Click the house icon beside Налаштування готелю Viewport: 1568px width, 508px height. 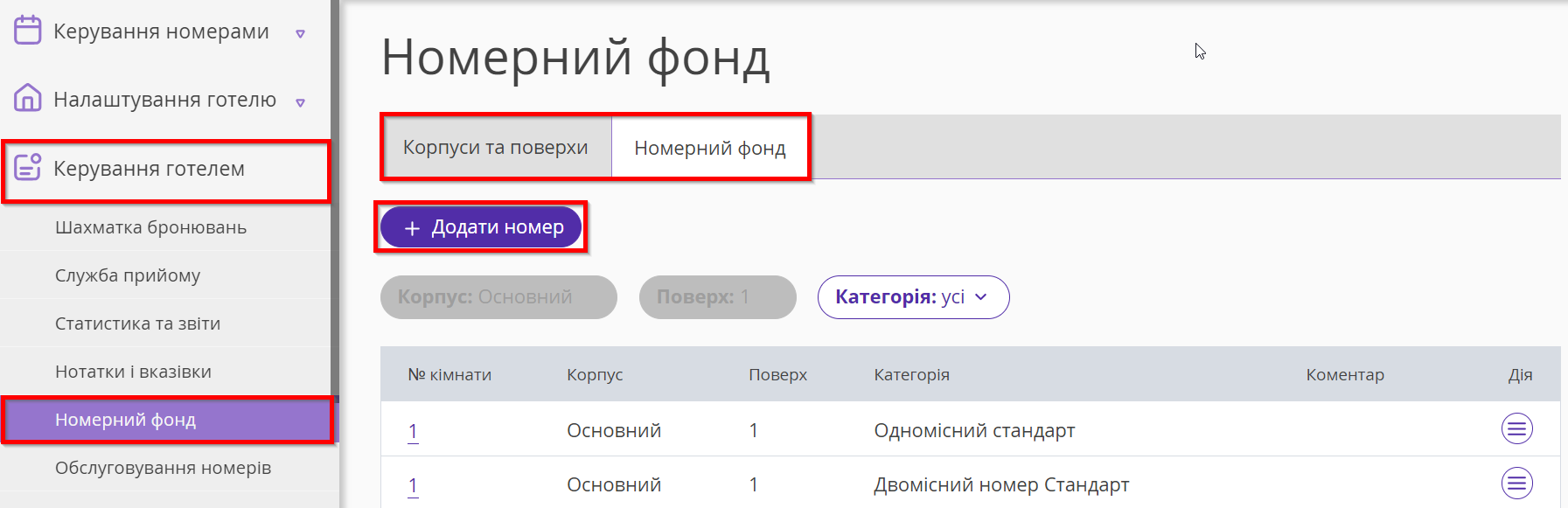pyautogui.click(x=28, y=98)
